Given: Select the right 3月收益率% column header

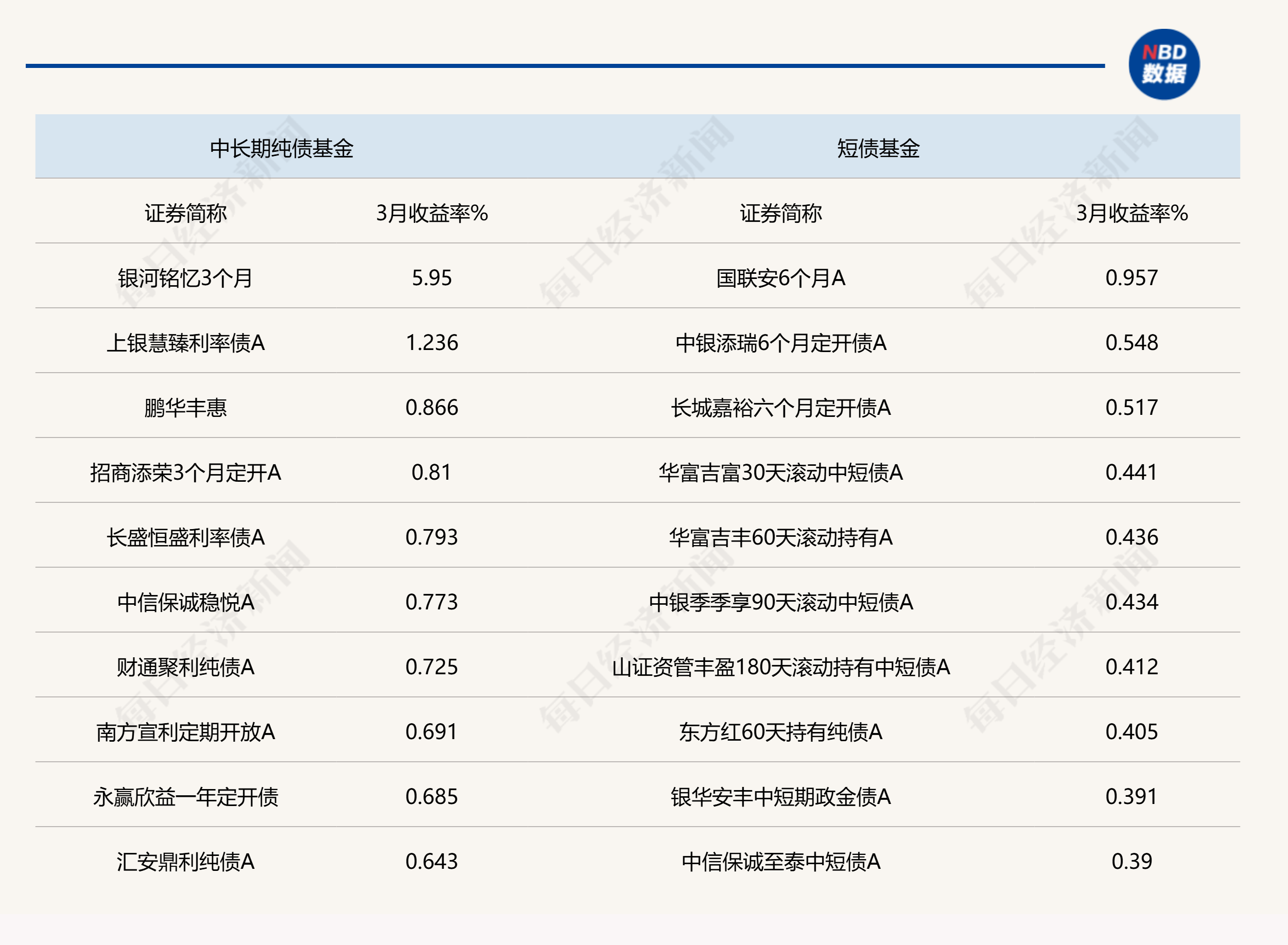Looking at the screenshot, I should [1131, 213].
